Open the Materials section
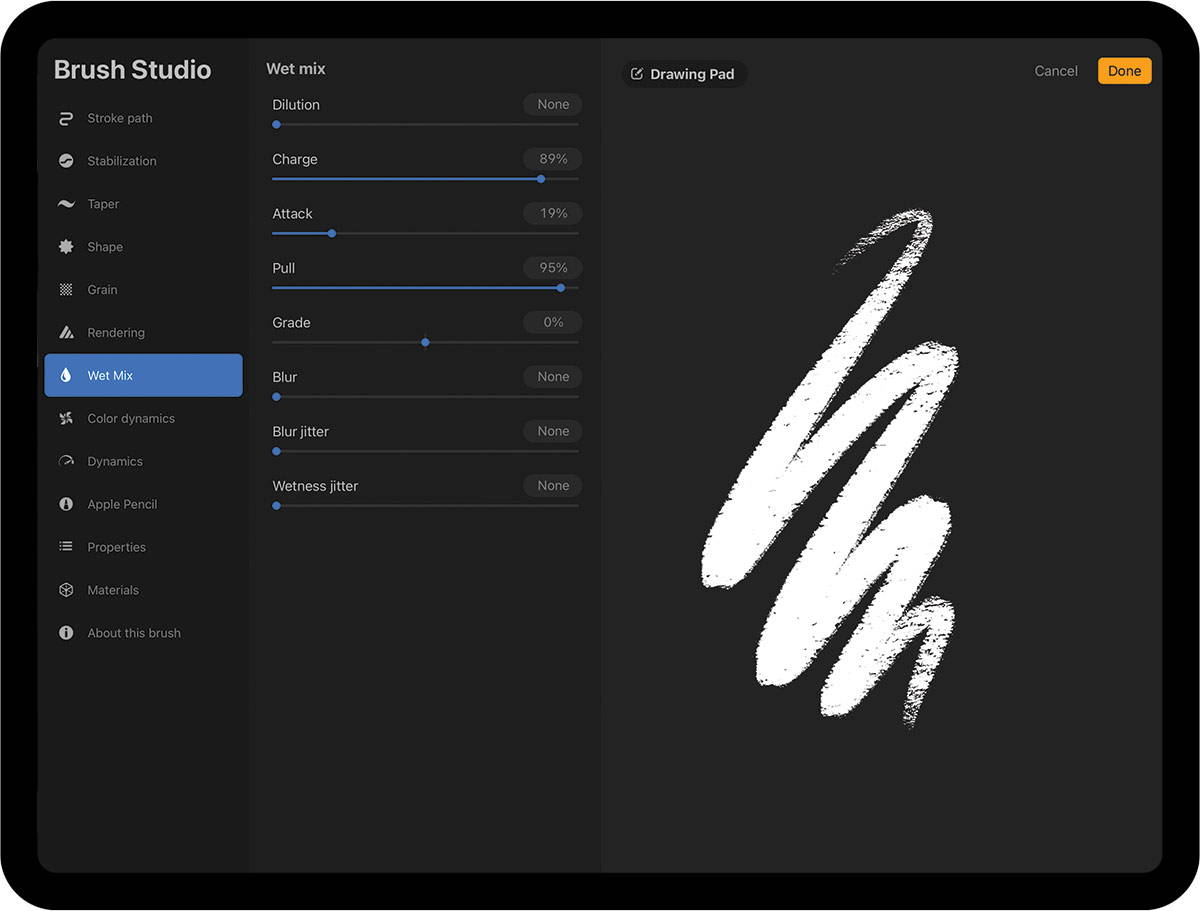Screen dimensions: 1200x911 click(113, 591)
